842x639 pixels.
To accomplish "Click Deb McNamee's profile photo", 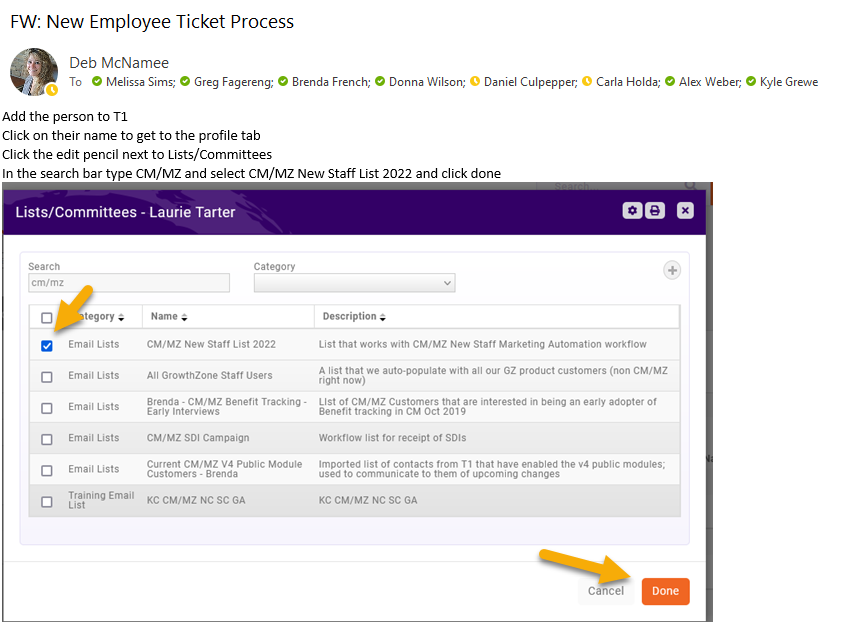I will [x=33, y=71].
